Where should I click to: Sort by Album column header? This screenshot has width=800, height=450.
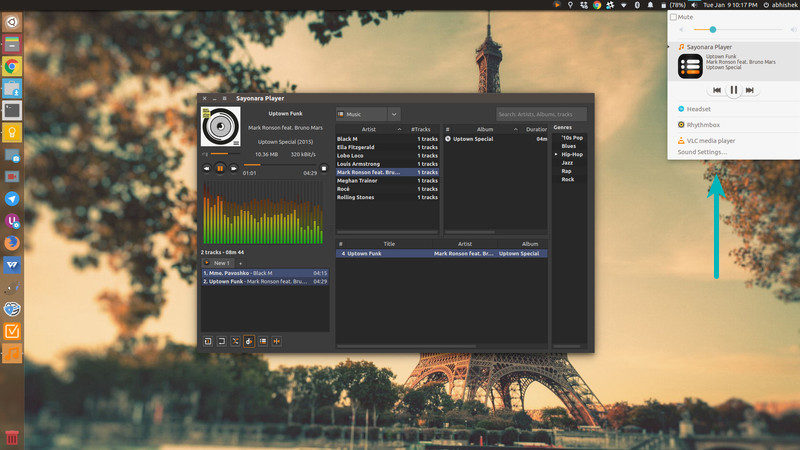(x=485, y=130)
